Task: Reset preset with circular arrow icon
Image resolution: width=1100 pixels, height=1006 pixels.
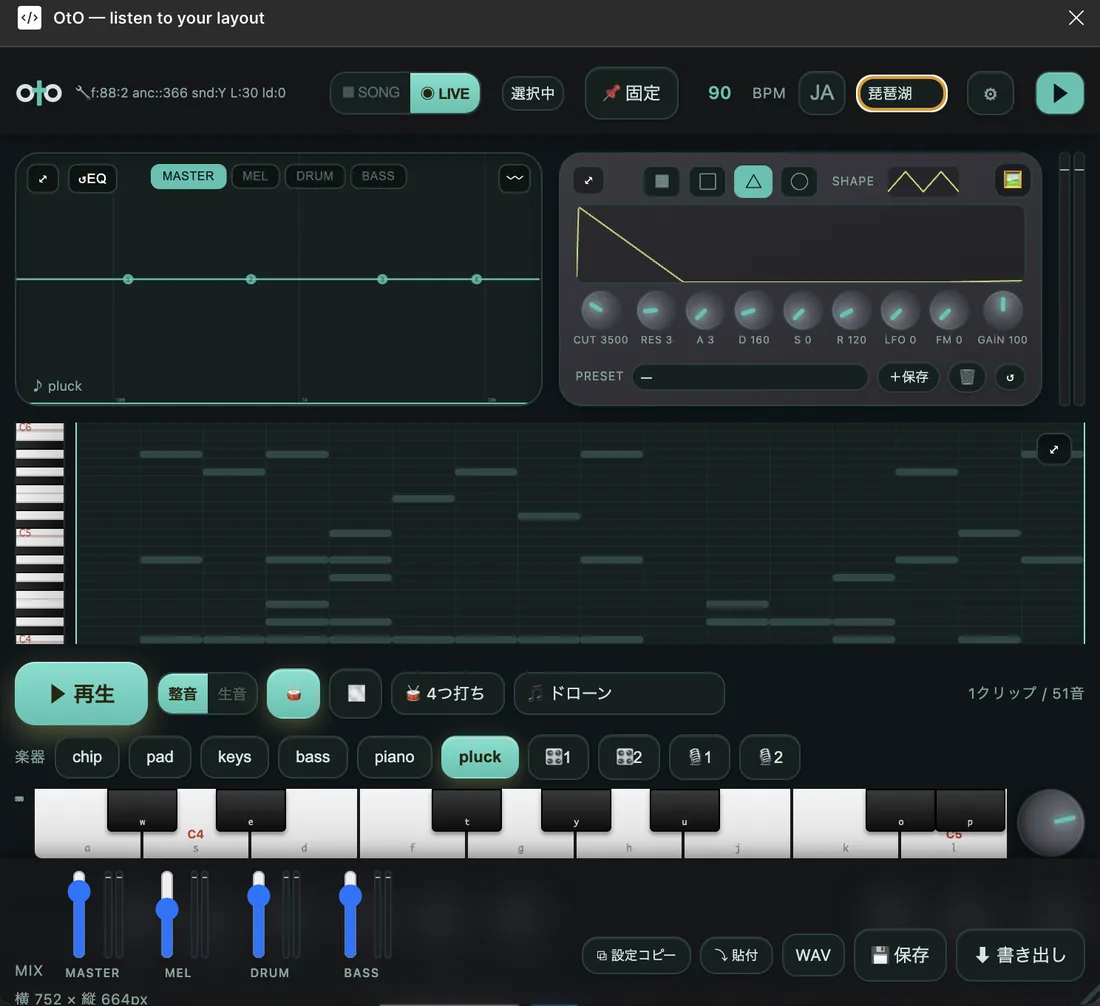Action: [1010, 377]
